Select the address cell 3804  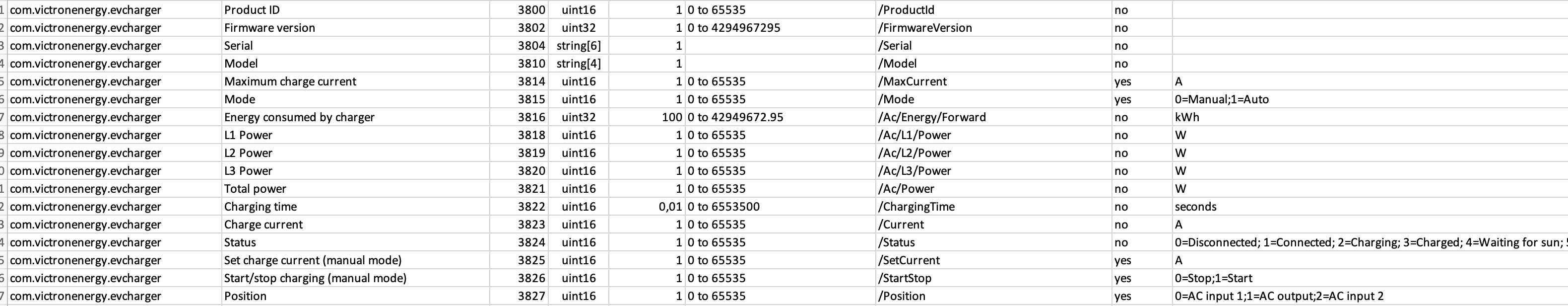coord(519,46)
